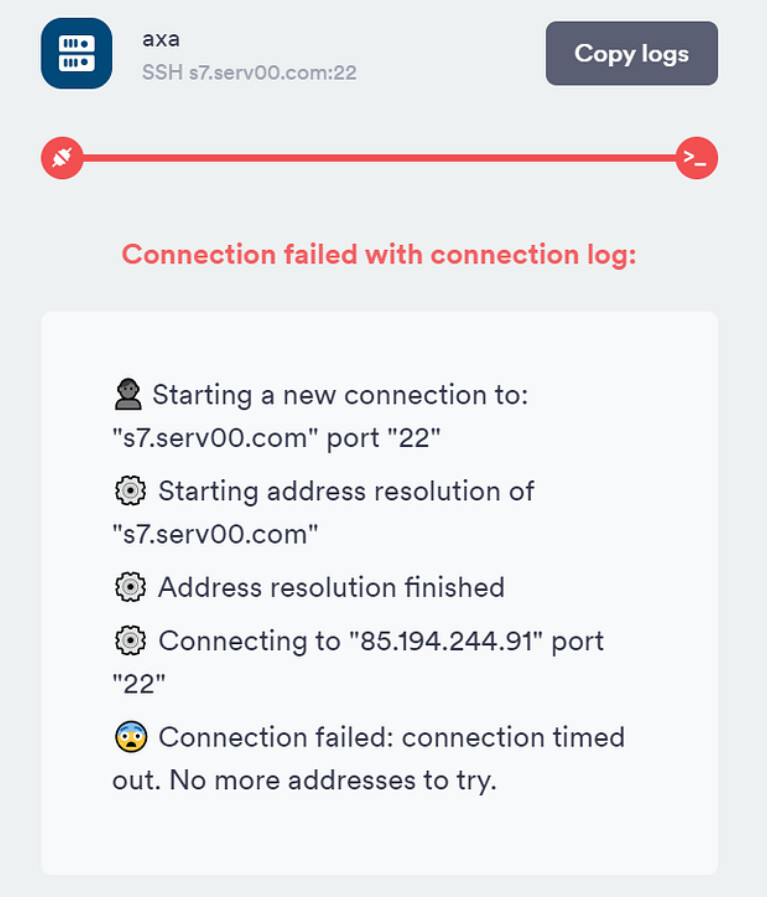The width and height of the screenshot is (767, 897).
Task: Click the blue server host icon
Action: (x=77, y=53)
